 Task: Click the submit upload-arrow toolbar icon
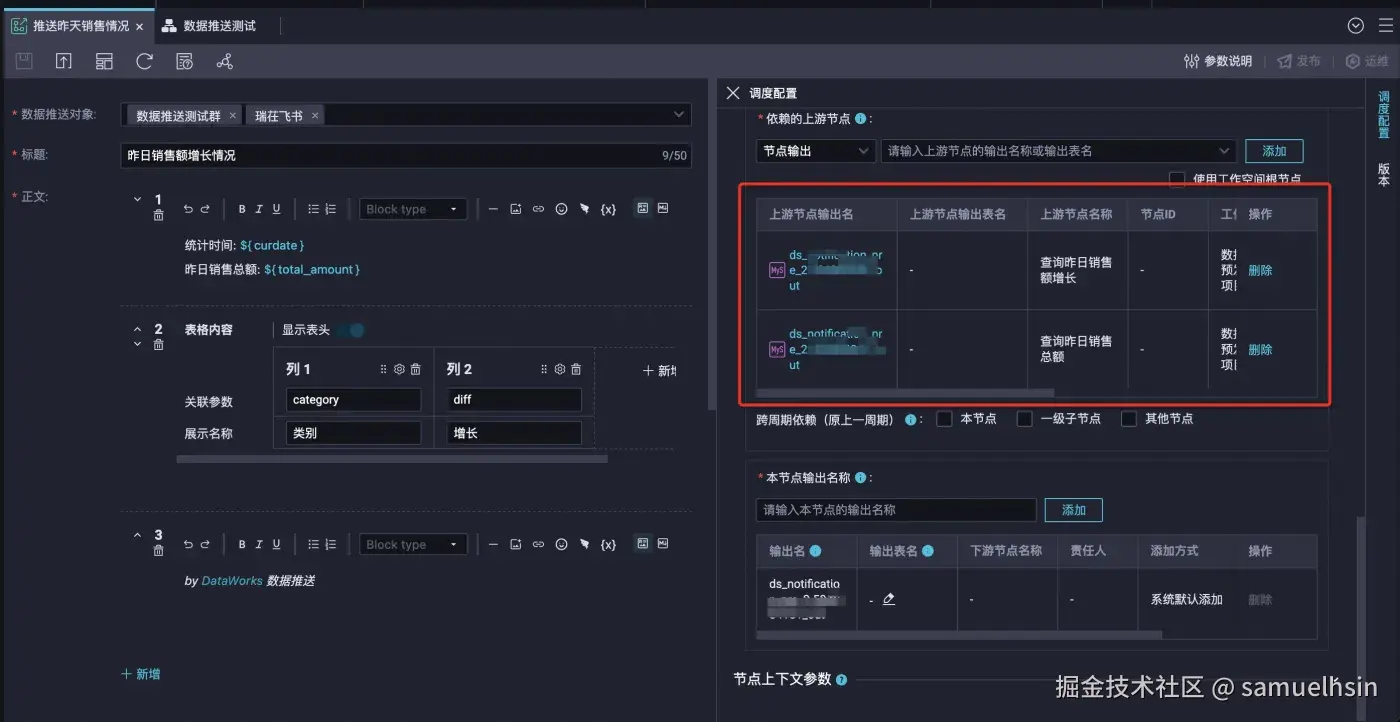[64, 61]
